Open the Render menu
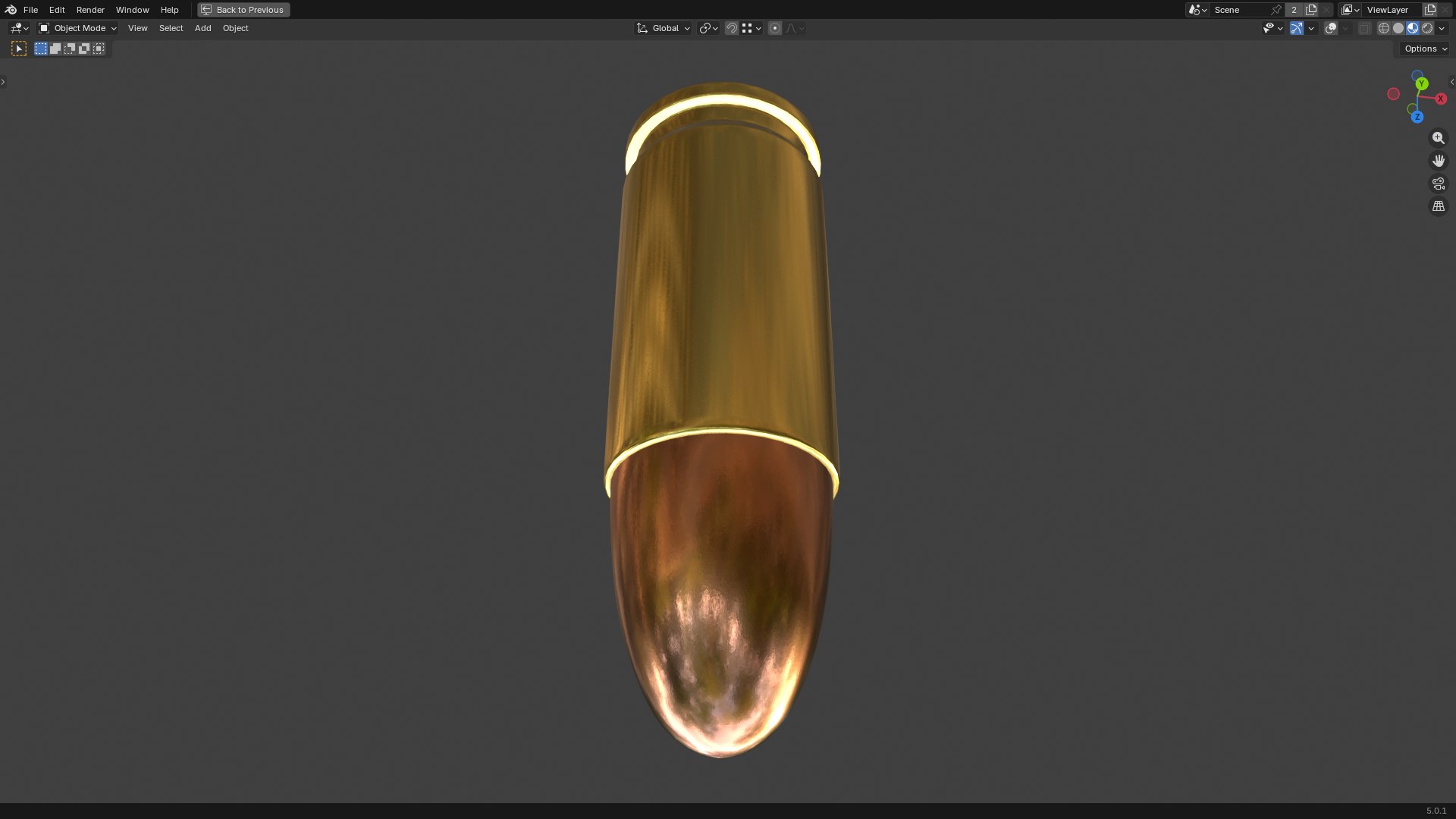Viewport: 1456px width, 819px height. [90, 10]
